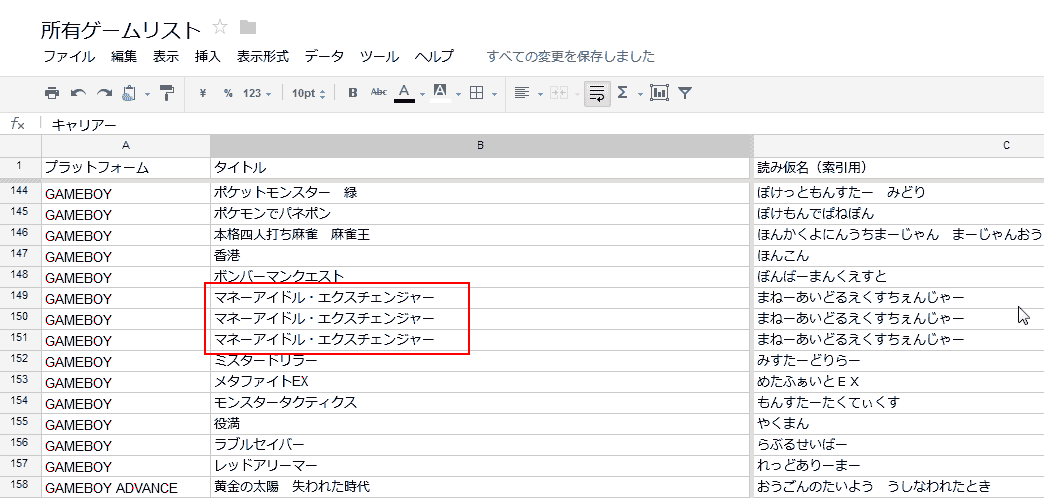Click the clipboard paste icon
This screenshot has width=1044, height=498.
[x=129, y=93]
